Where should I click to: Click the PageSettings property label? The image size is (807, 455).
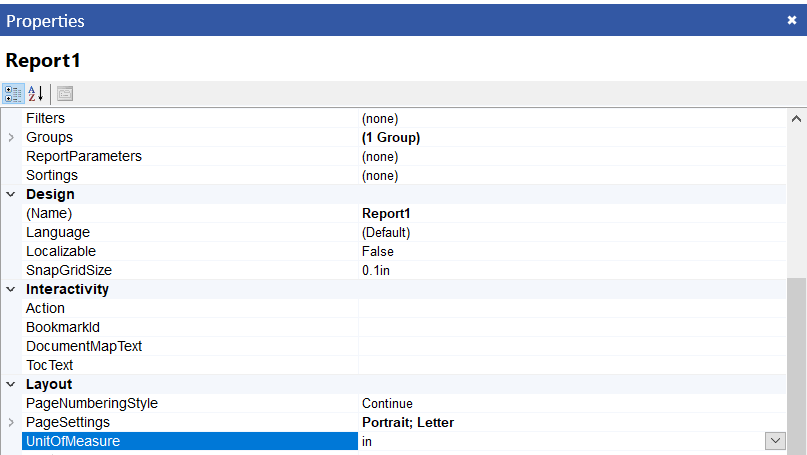[x=68, y=423]
